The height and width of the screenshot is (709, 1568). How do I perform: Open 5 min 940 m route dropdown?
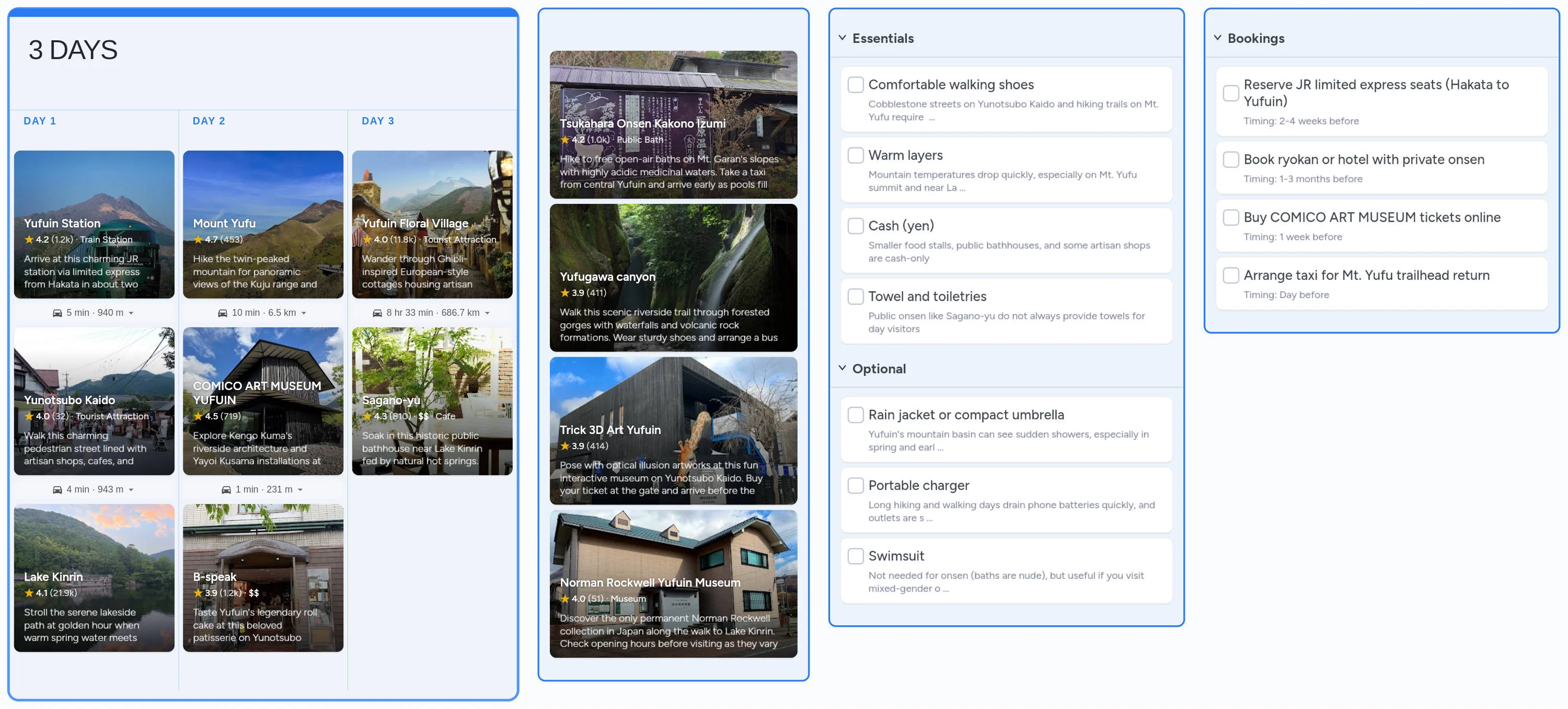132,313
